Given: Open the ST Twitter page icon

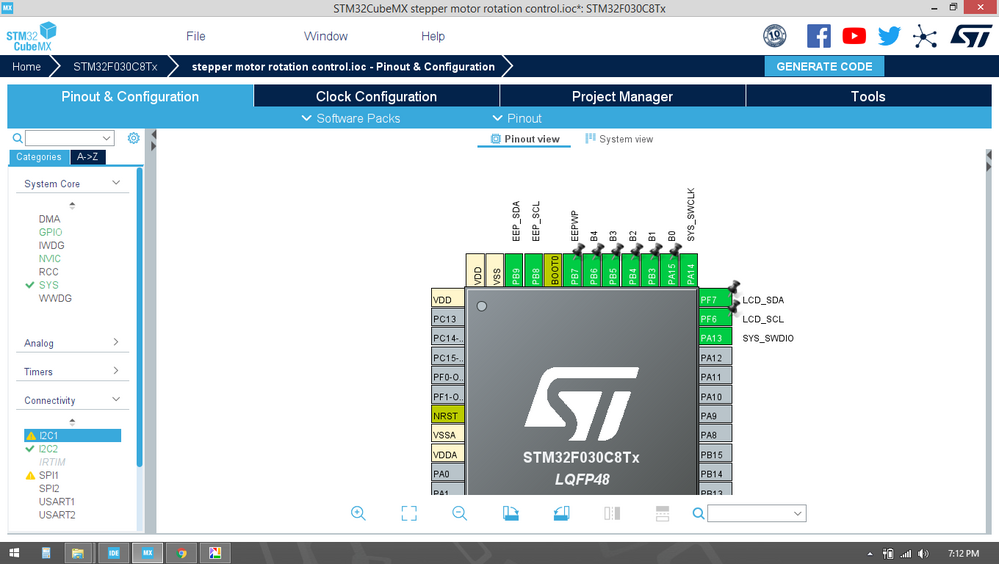Looking at the screenshot, I should pos(889,36).
